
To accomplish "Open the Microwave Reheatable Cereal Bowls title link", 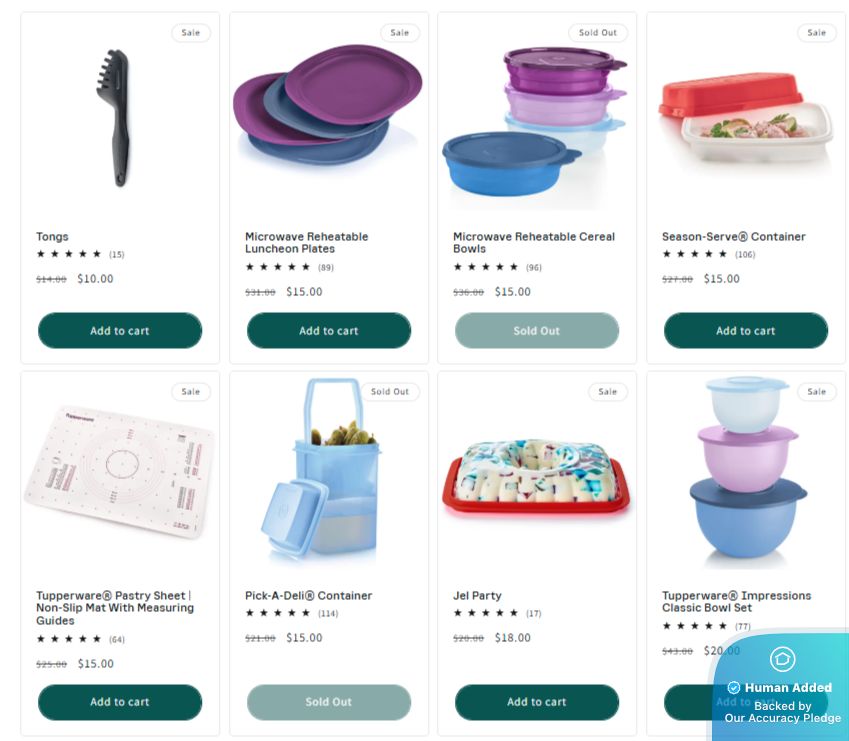I will (534, 242).
